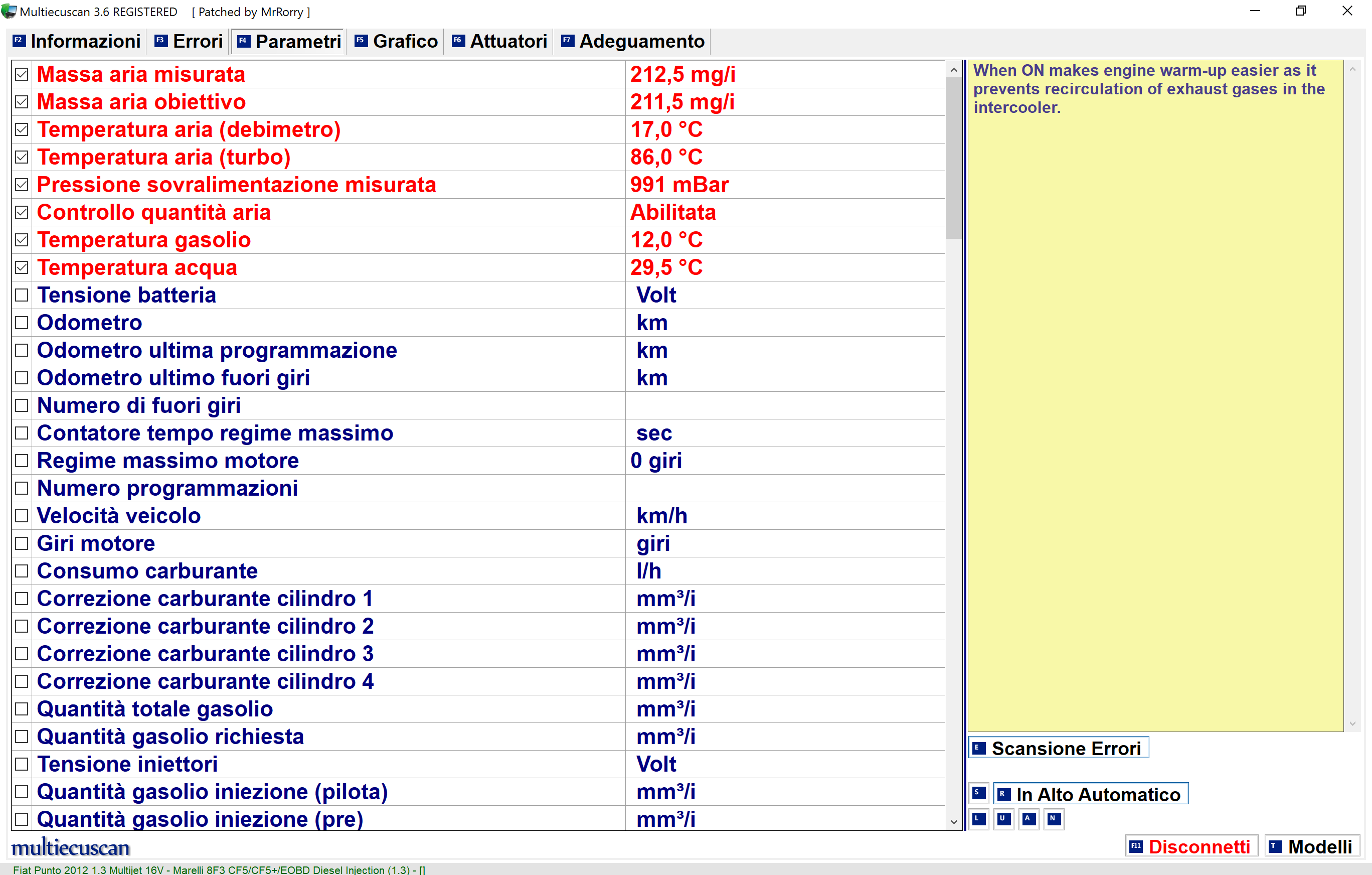Click the N shortcut button
Image resolution: width=1372 pixels, height=875 pixels.
[1054, 819]
